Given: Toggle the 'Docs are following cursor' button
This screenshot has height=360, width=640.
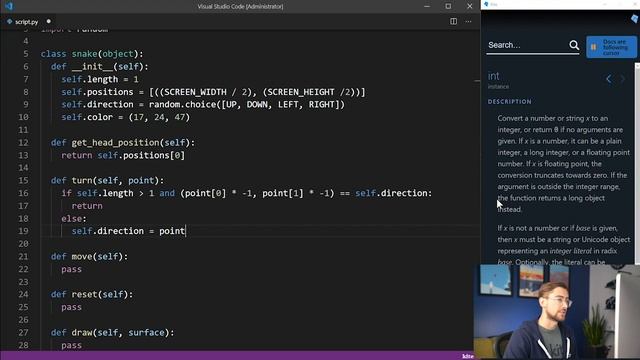Looking at the screenshot, I should coord(611,47).
